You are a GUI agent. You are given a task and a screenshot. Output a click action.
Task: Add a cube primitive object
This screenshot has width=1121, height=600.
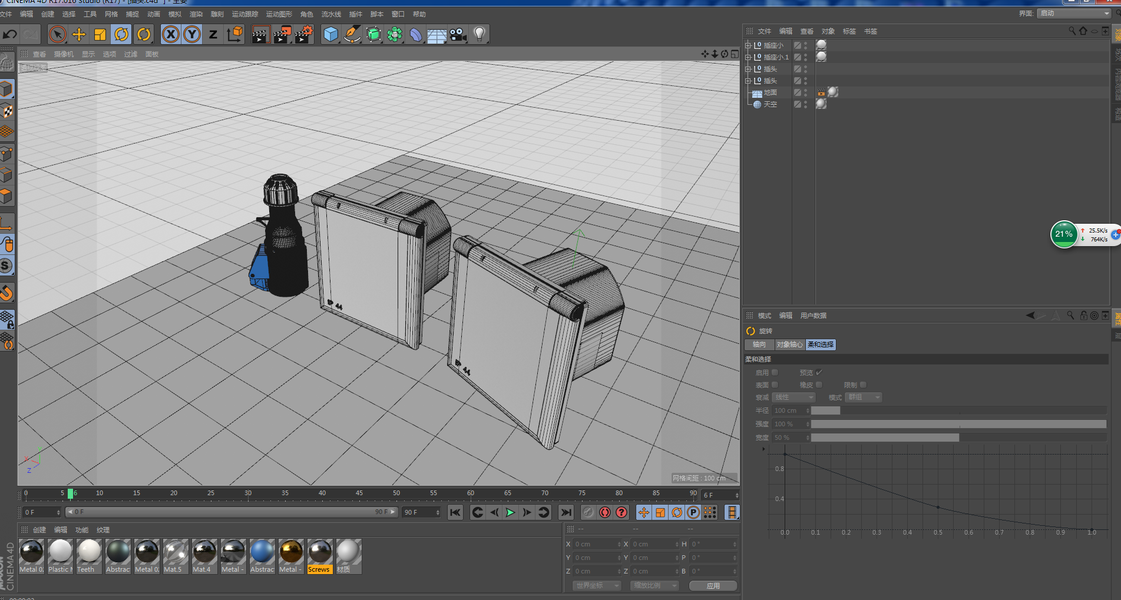(331, 35)
